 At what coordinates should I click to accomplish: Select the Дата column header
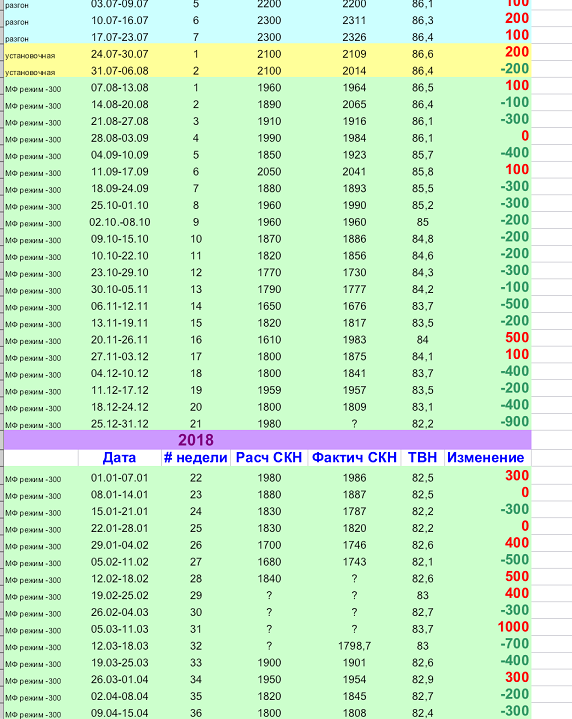(x=119, y=458)
